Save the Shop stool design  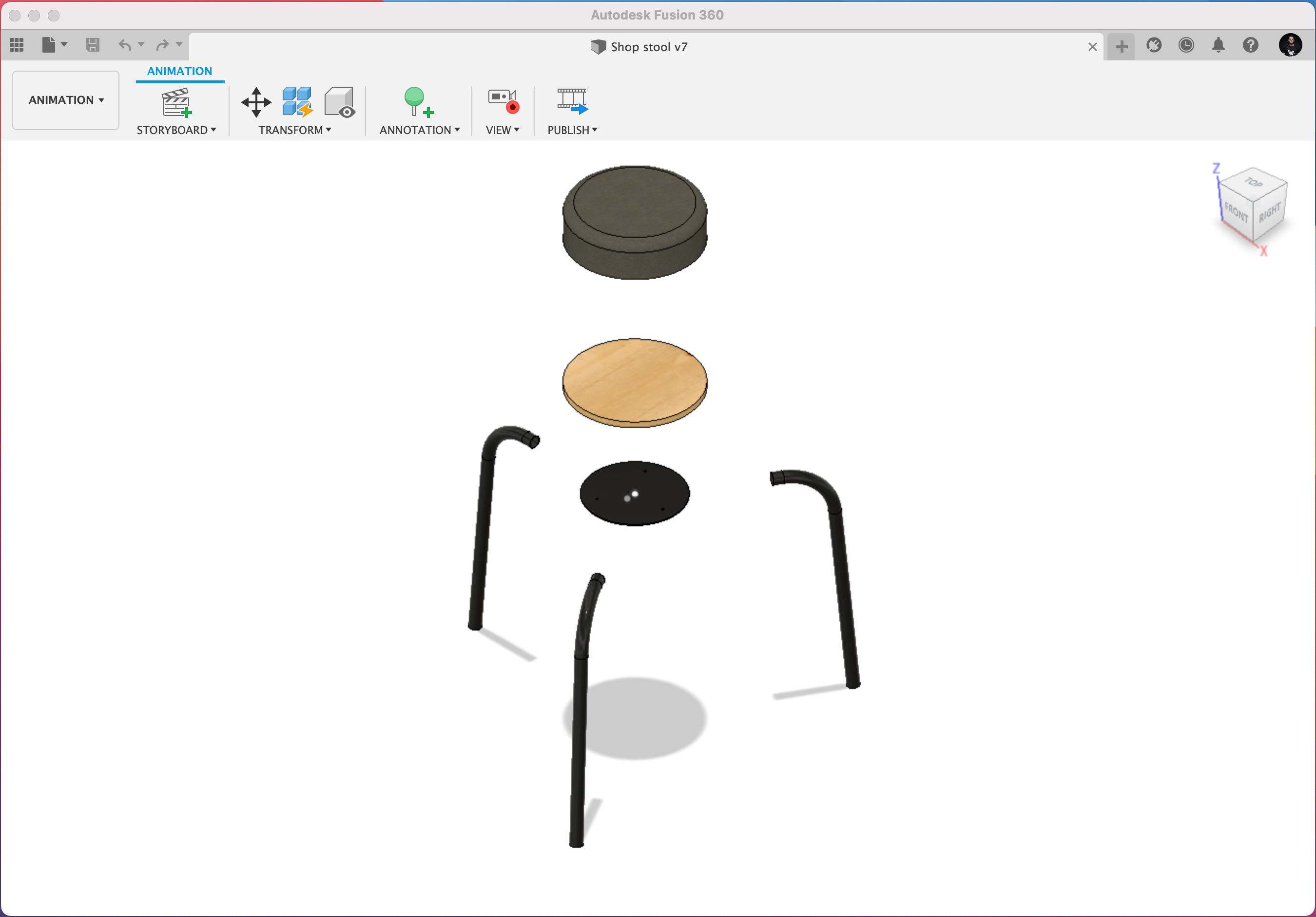point(92,45)
